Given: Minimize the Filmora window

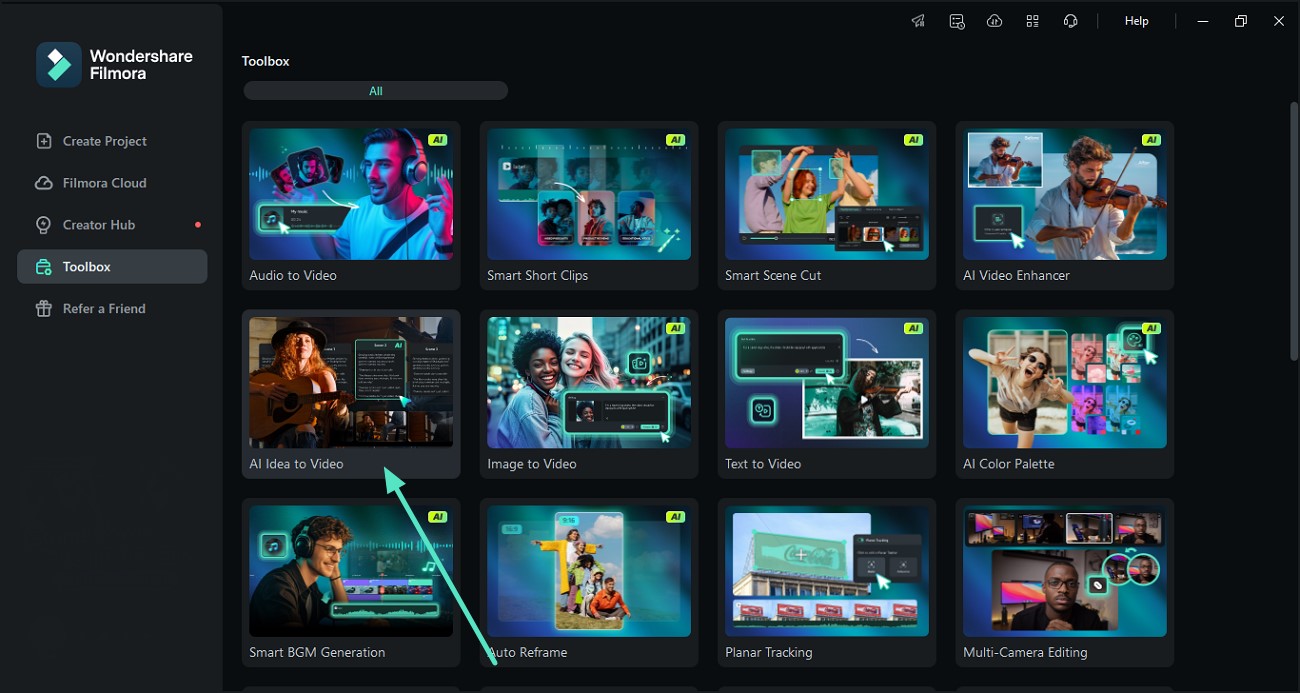Looking at the screenshot, I should (1203, 21).
